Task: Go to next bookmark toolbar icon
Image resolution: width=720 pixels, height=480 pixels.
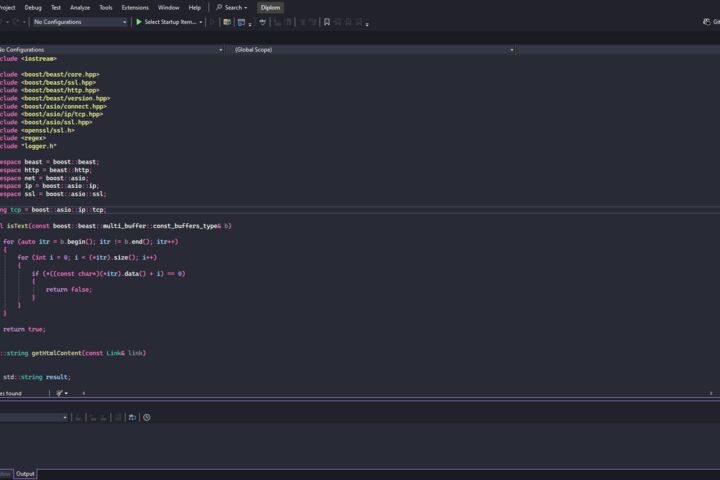Action: point(349,22)
